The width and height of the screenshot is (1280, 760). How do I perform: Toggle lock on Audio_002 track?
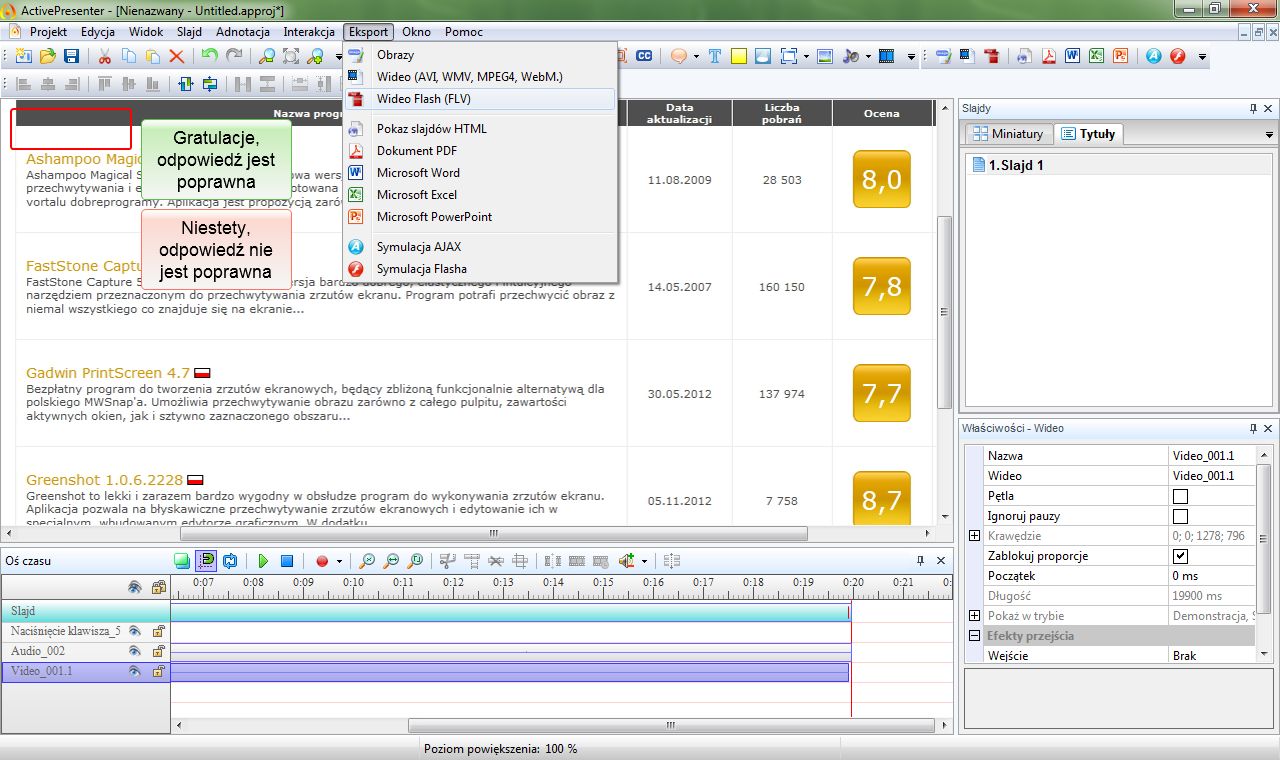158,651
